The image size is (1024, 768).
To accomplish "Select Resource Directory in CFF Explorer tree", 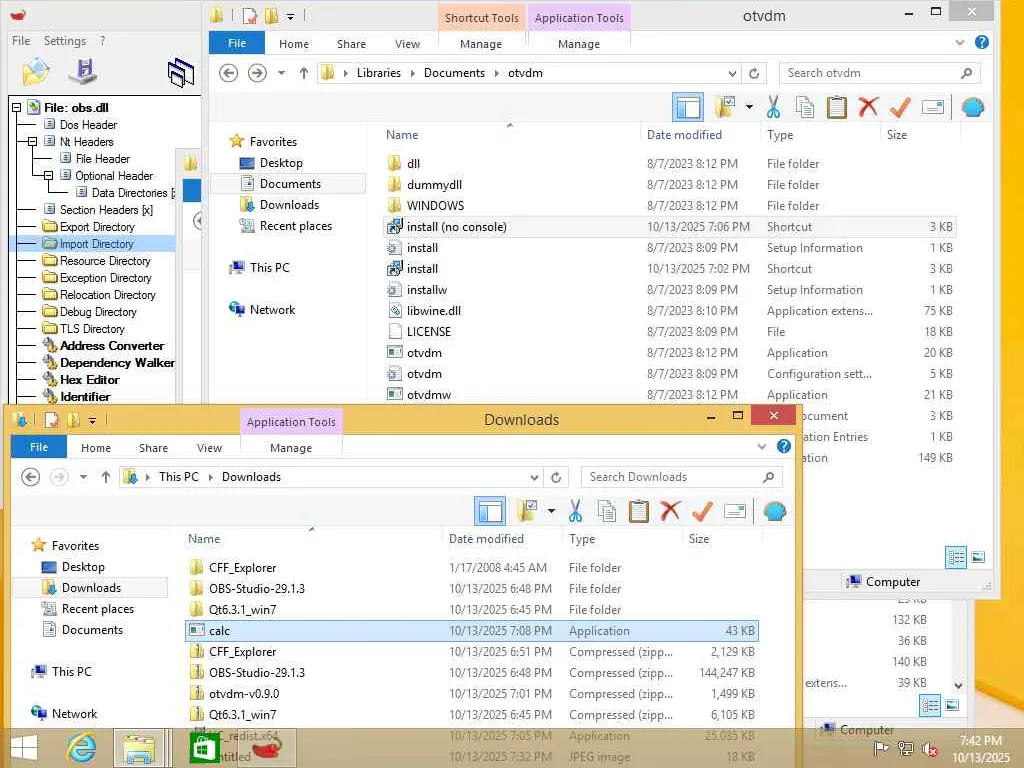I will 105,261.
